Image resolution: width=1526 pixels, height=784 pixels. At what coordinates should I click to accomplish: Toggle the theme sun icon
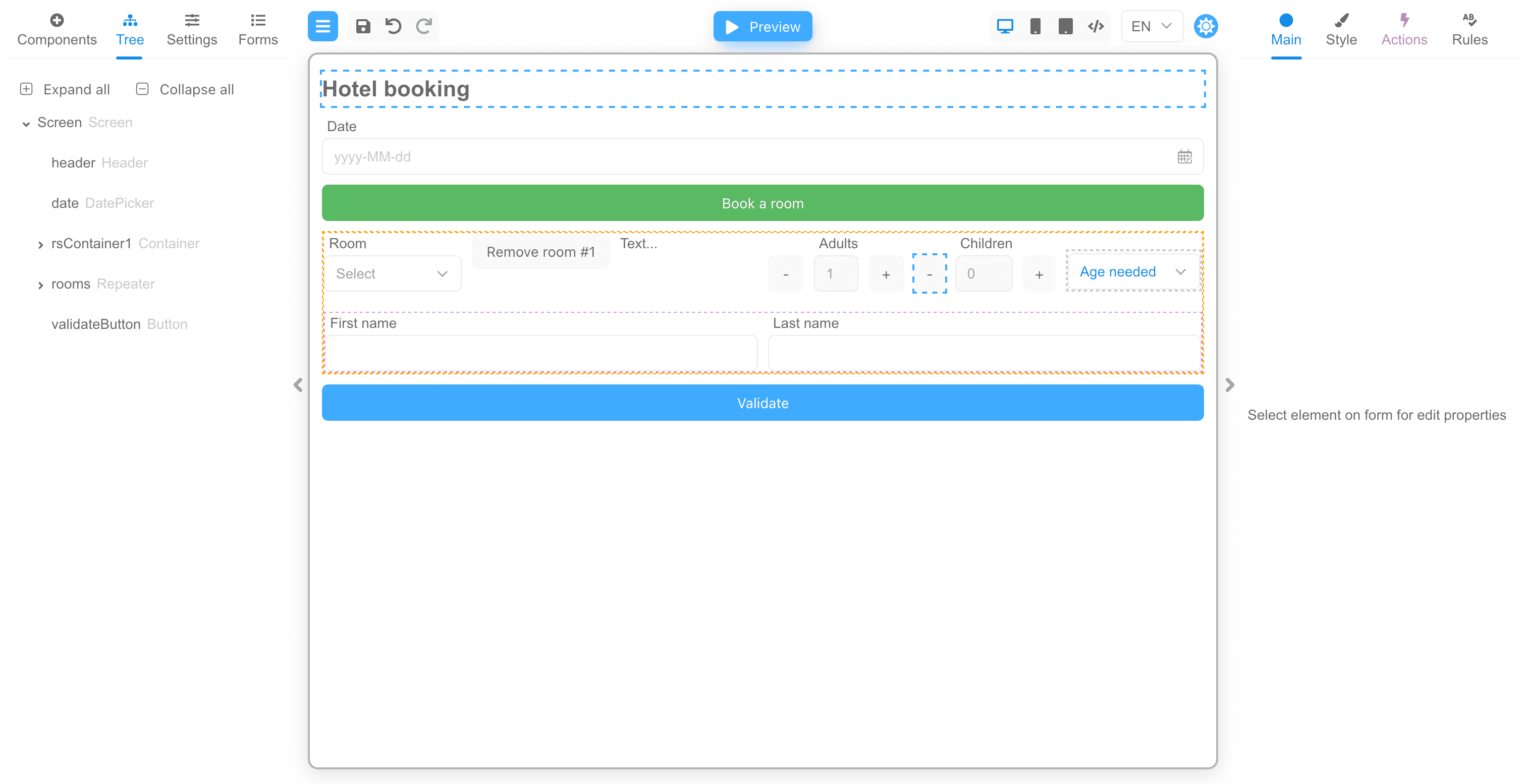pos(1205,26)
